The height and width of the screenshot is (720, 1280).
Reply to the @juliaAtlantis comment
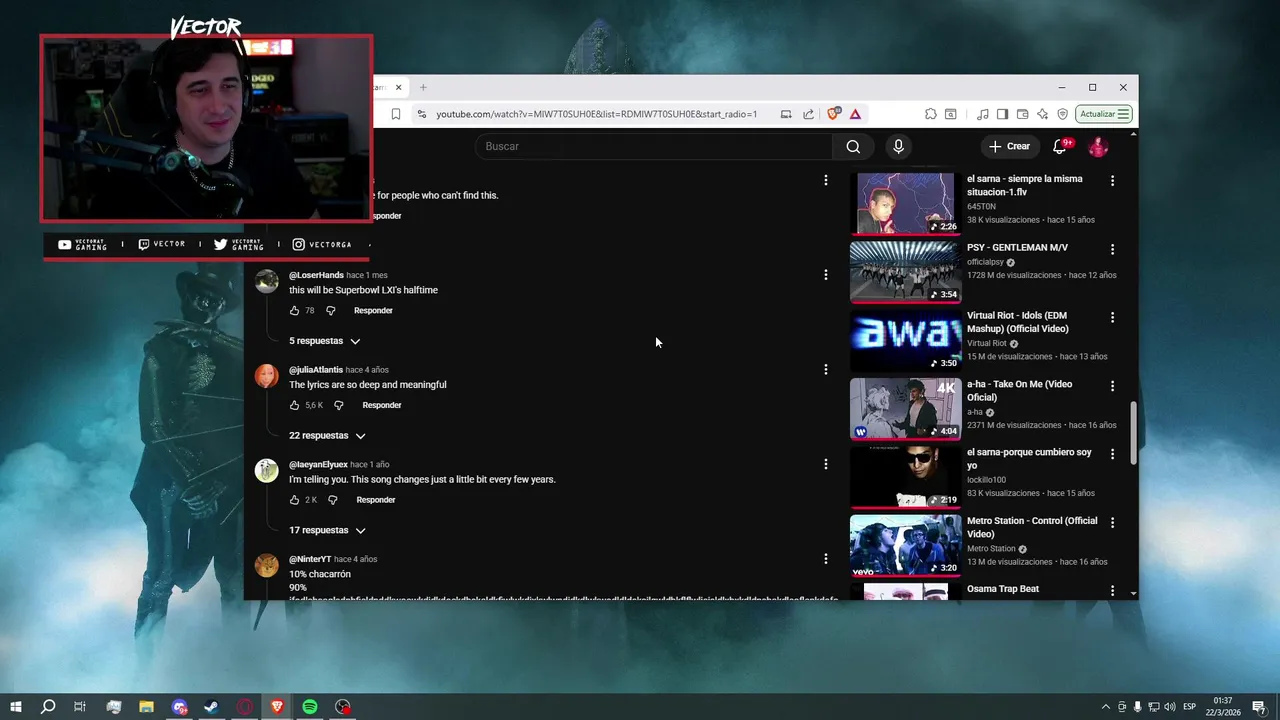pos(382,405)
